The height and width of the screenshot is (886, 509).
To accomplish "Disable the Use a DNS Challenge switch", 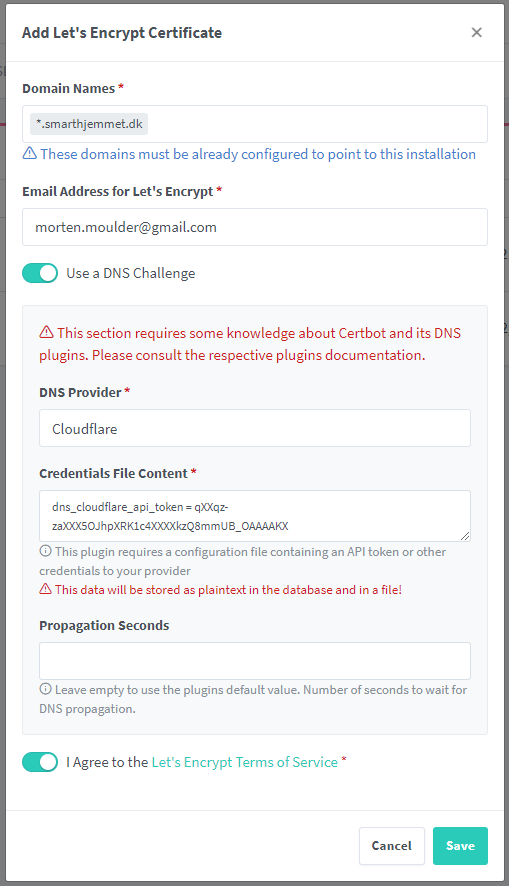I will (x=40, y=273).
